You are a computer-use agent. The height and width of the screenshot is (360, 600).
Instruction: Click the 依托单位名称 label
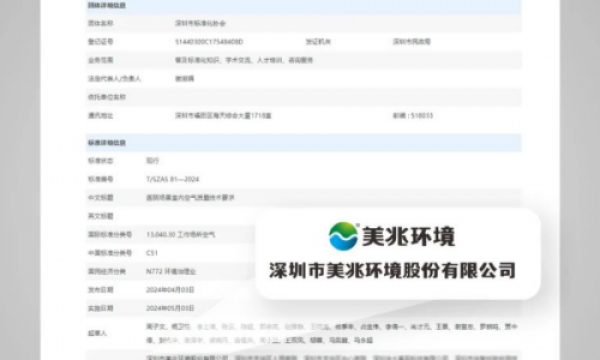tap(107, 97)
